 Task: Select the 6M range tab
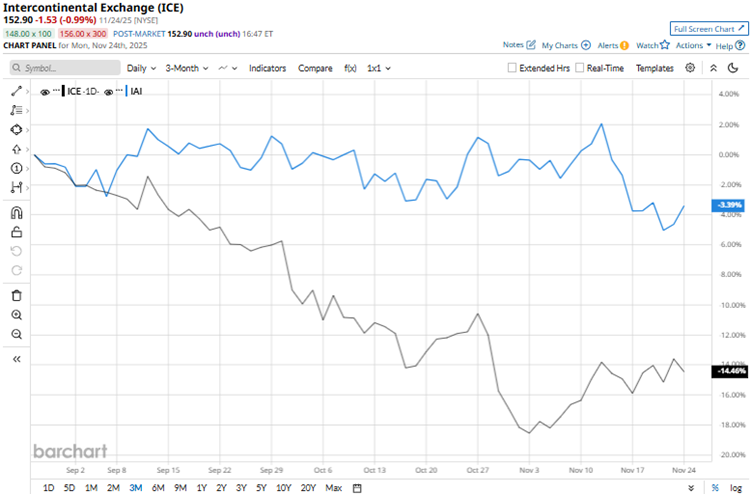point(158,488)
